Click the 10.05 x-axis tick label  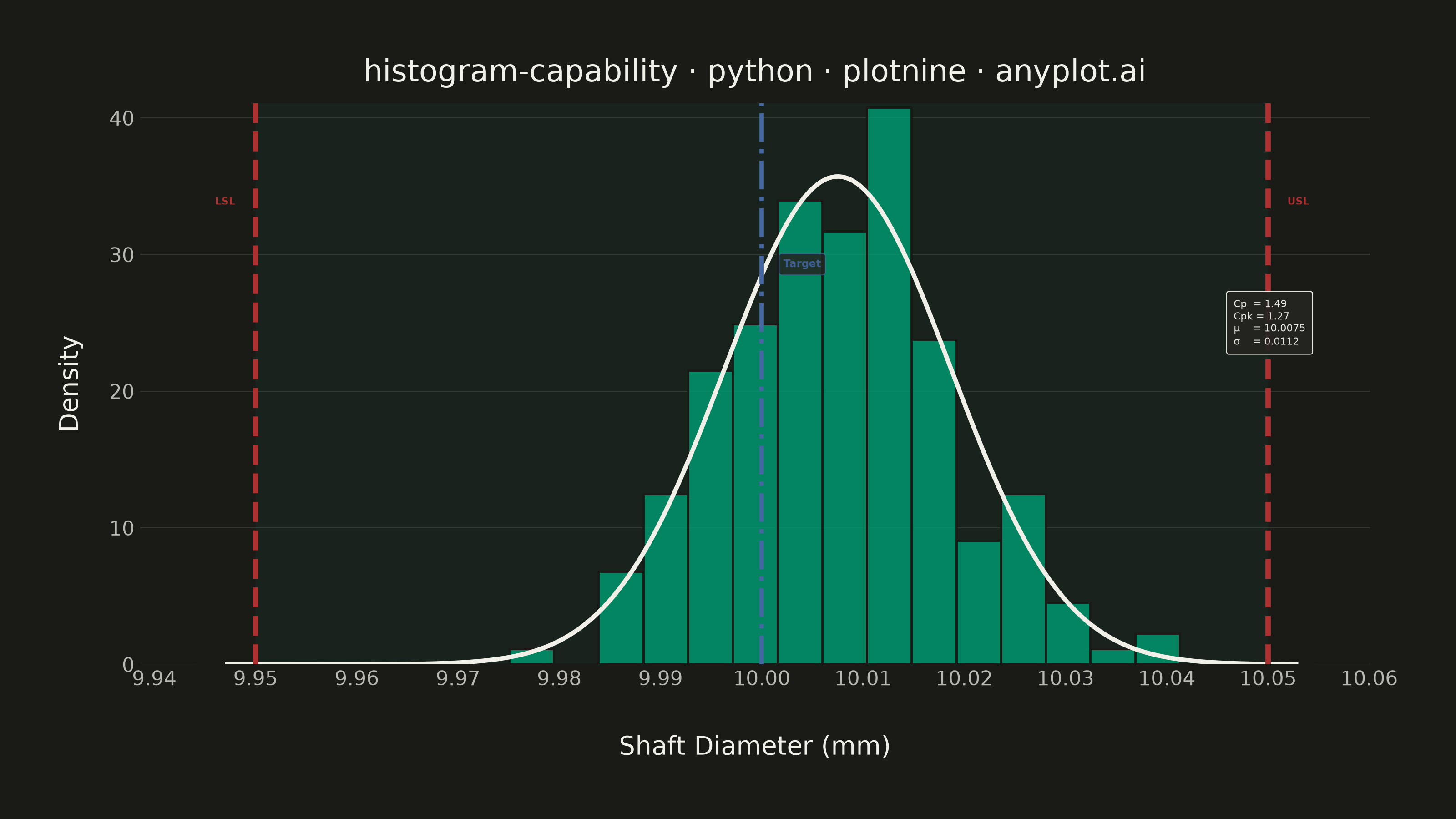[1268, 679]
